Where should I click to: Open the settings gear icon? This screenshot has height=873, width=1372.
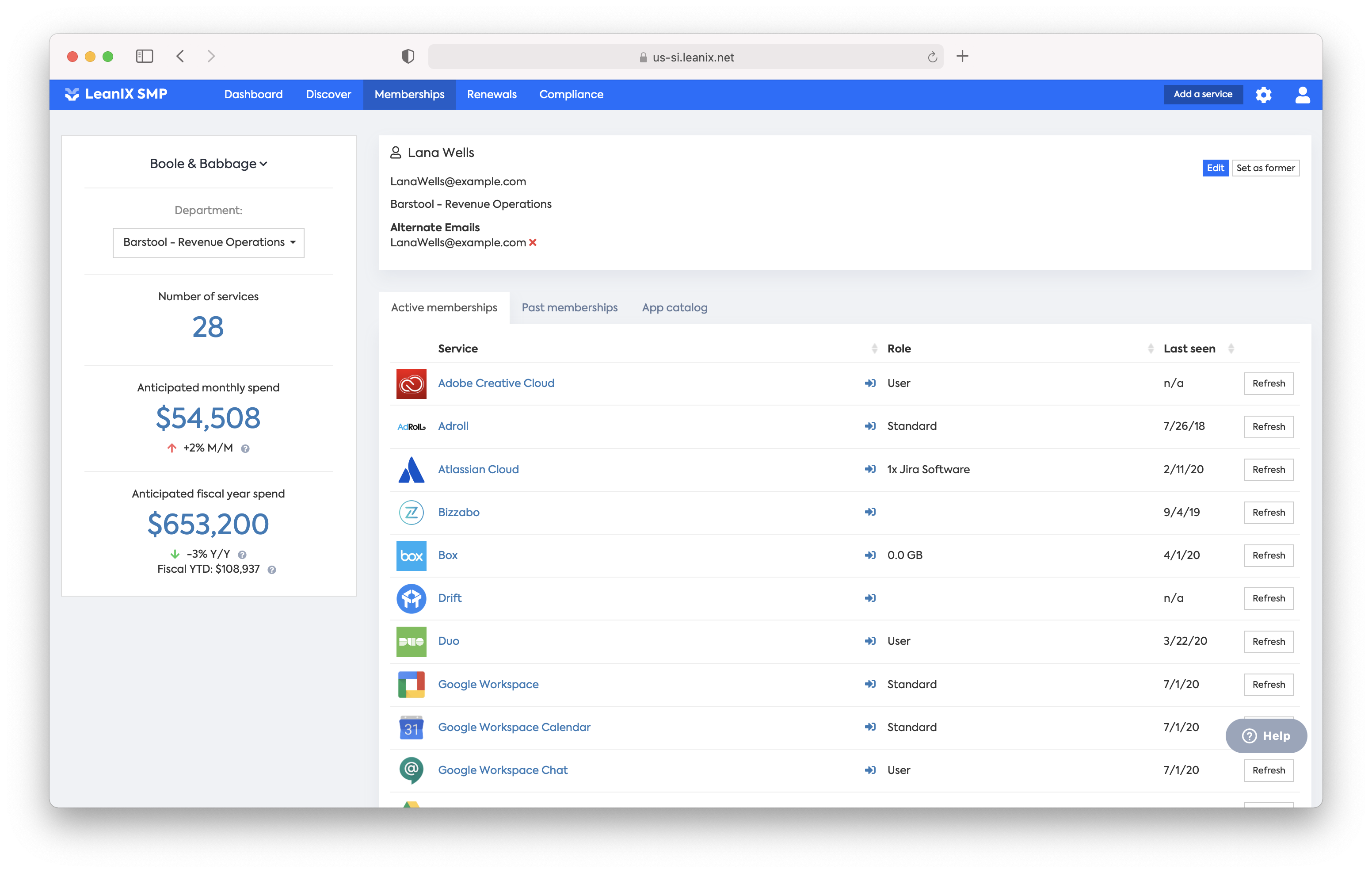point(1263,95)
